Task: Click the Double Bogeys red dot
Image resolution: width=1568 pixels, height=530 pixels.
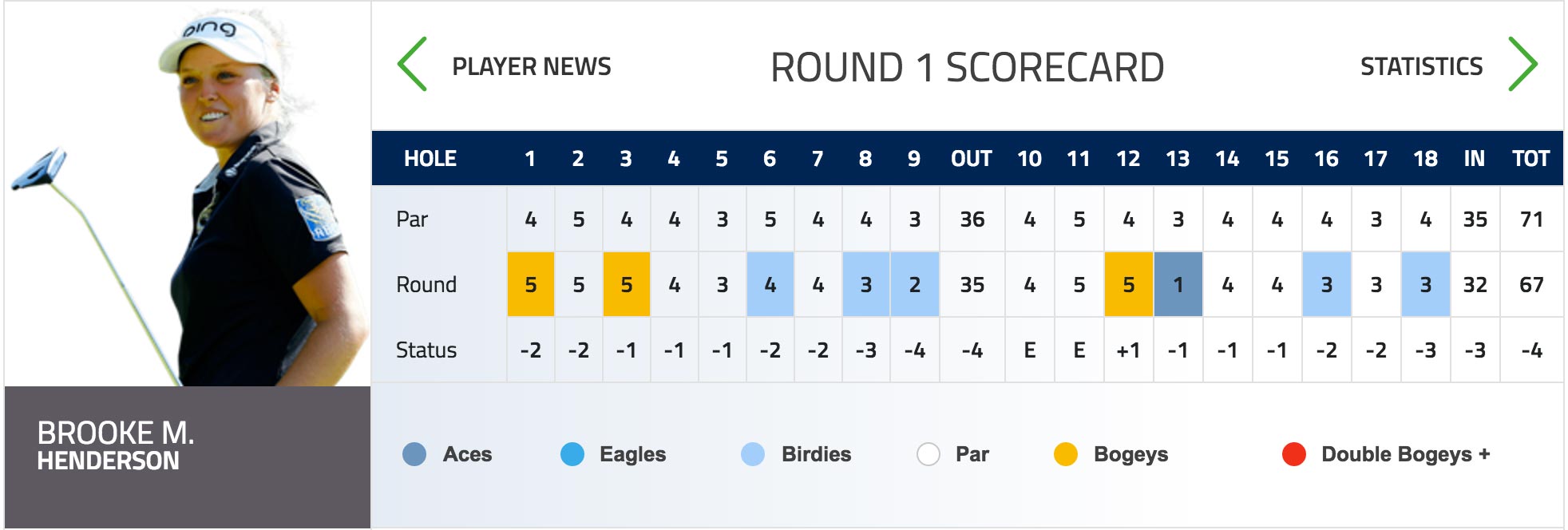Action: [1293, 454]
